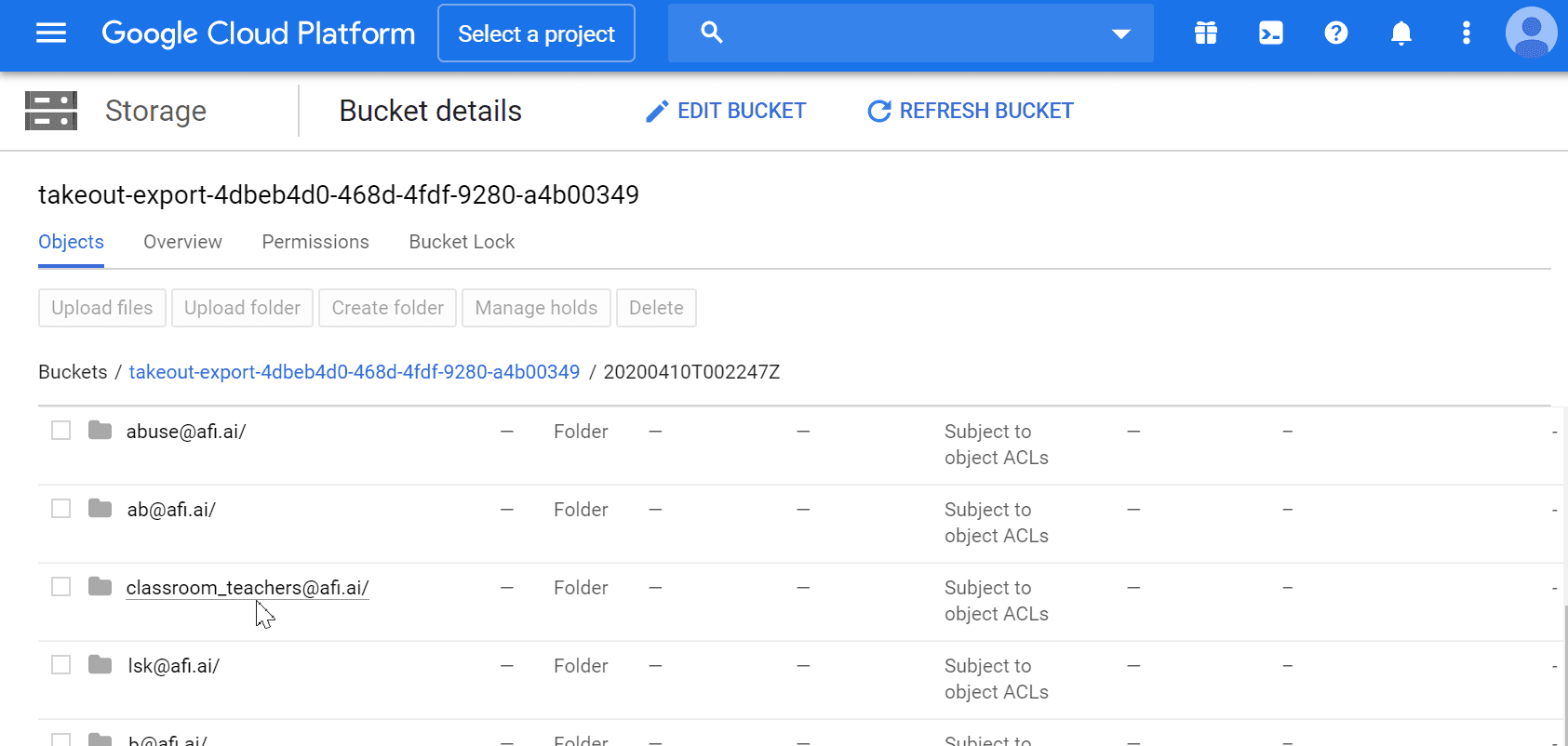
Task: Show notifications bell icon
Action: click(x=1401, y=33)
